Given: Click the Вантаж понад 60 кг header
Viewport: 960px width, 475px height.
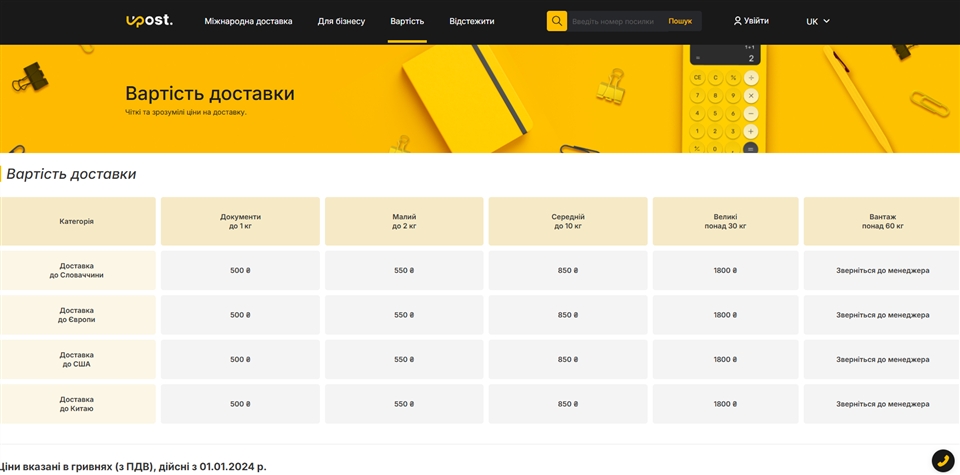Looking at the screenshot, I should click(x=882, y=221).
